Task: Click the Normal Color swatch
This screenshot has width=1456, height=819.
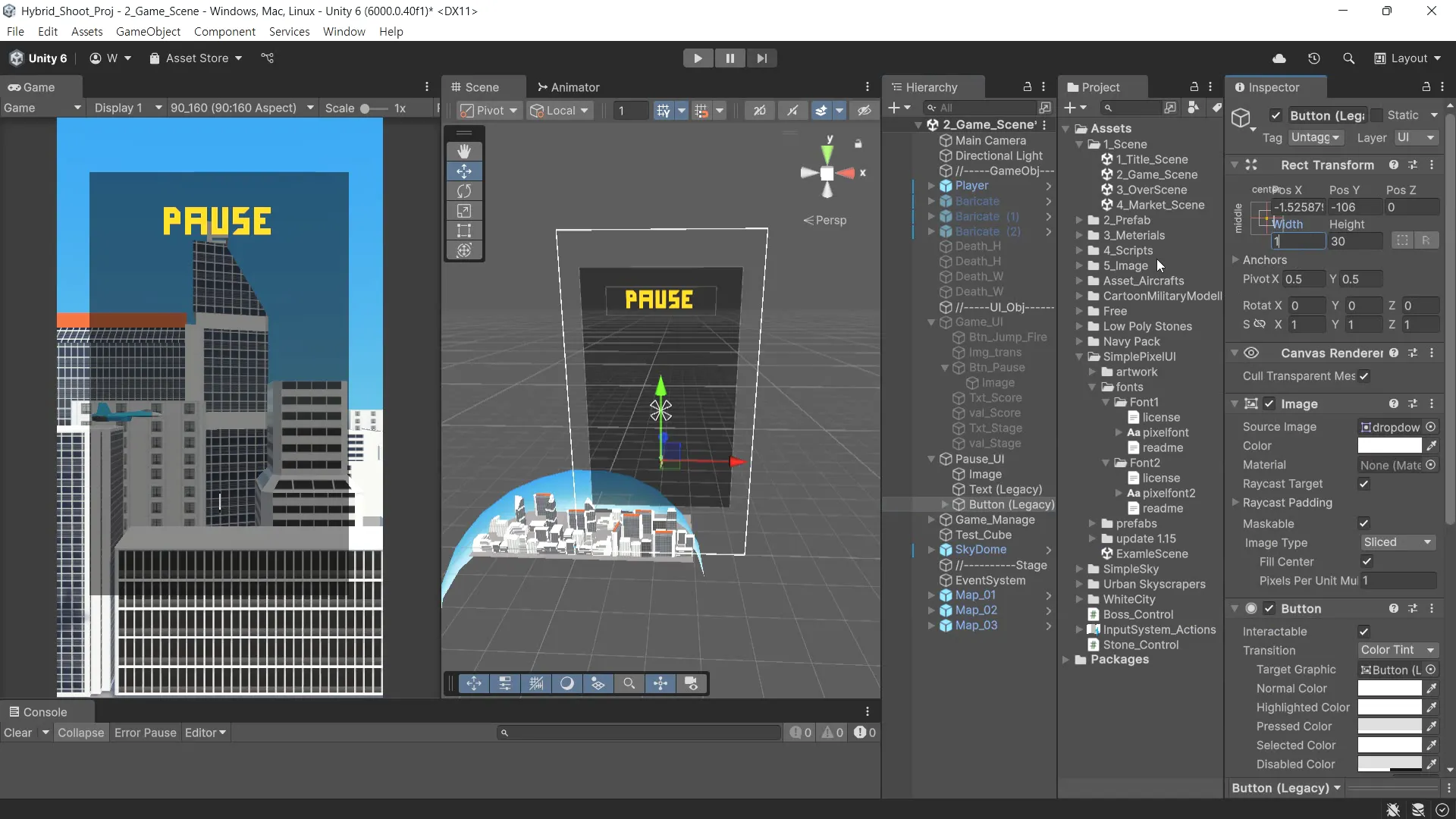Action: (x=1389, y=689)
